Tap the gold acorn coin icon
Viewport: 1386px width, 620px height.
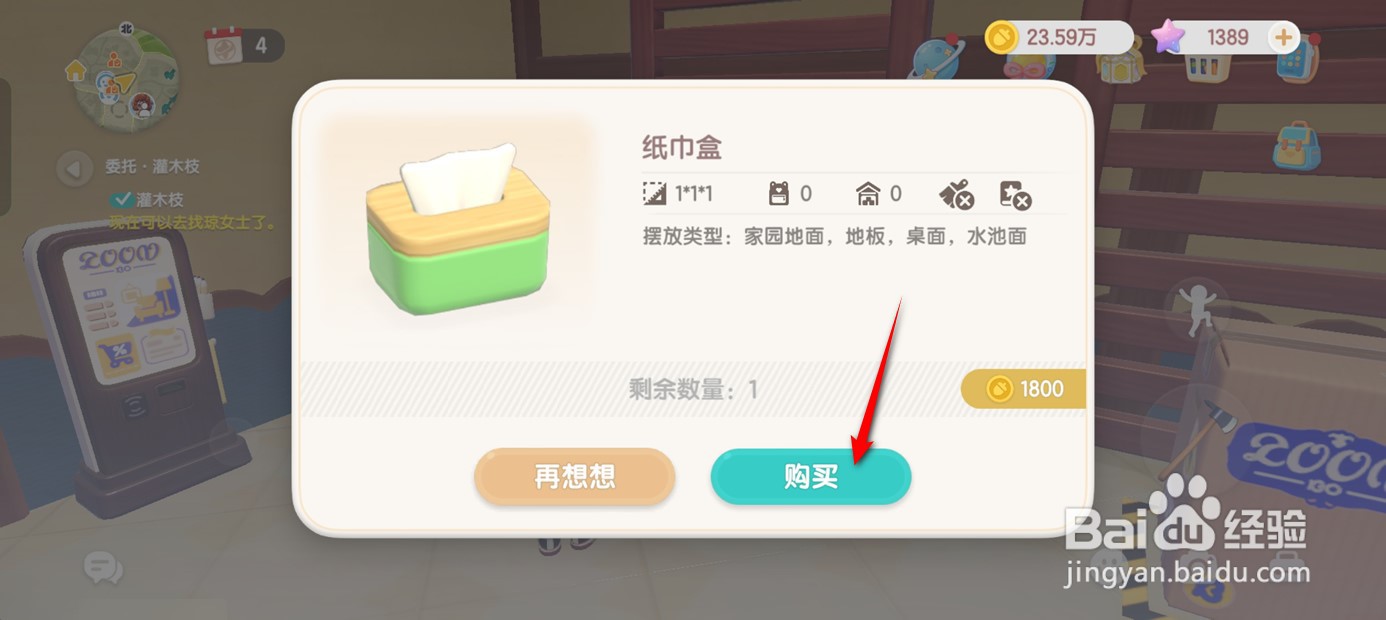[x=1001, y=38]
